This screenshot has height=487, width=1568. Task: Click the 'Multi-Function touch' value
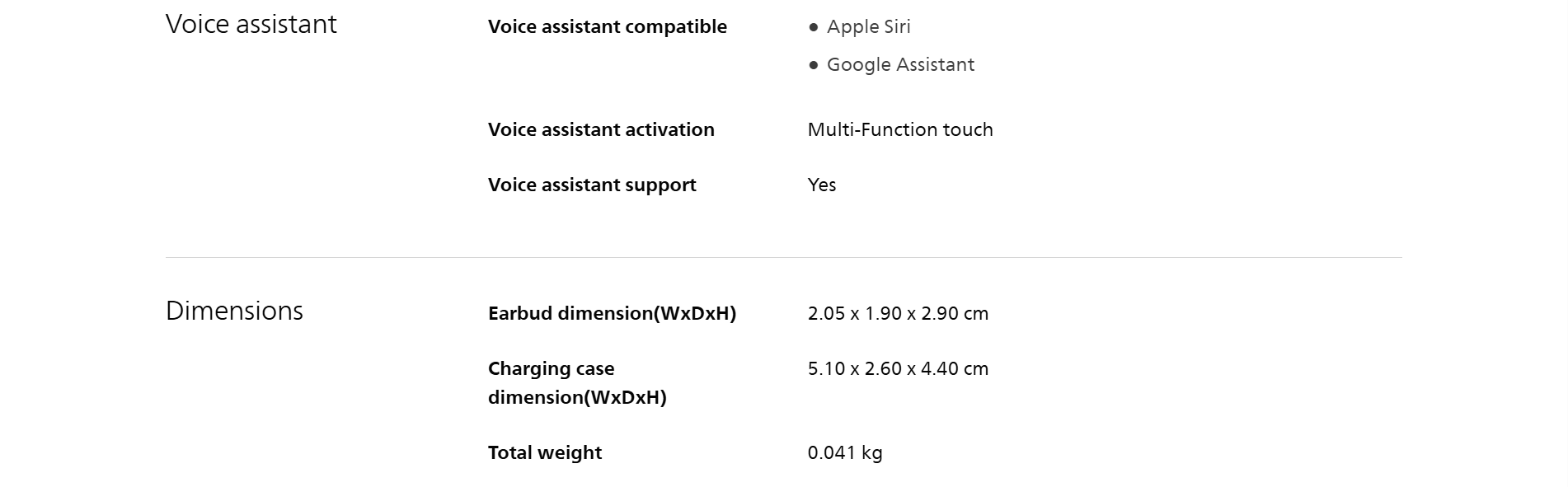point(900,129)
